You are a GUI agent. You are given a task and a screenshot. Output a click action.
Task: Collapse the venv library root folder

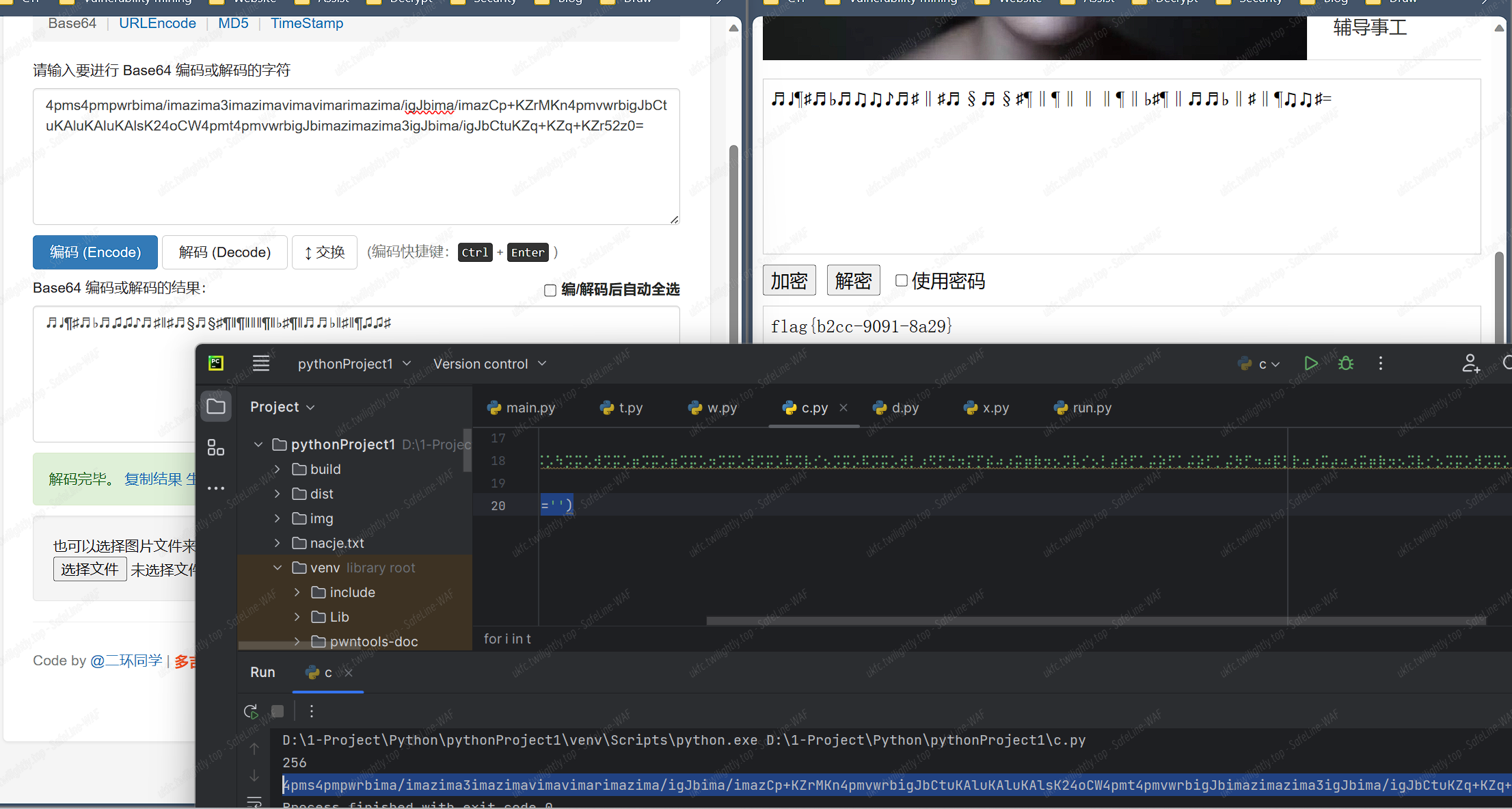278,568
